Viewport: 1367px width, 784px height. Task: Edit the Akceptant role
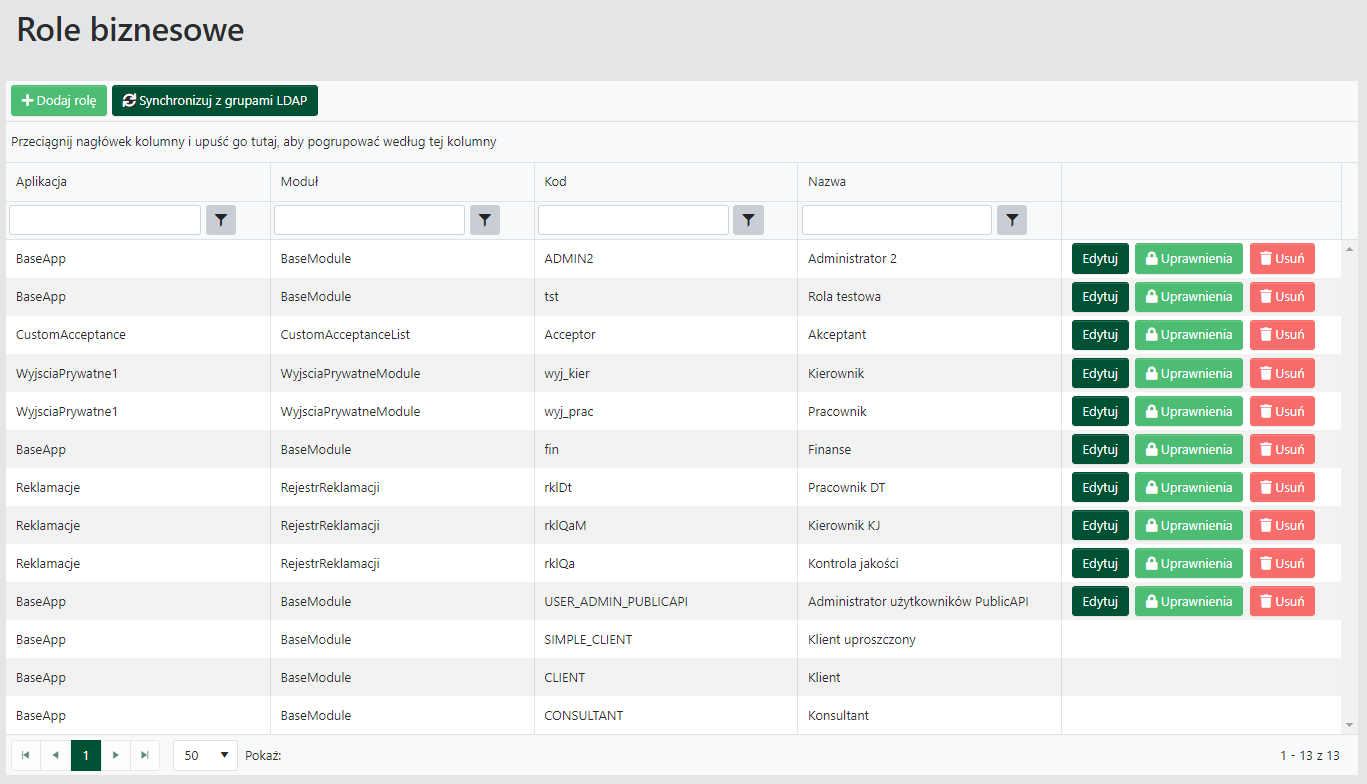coord(1100,335)
